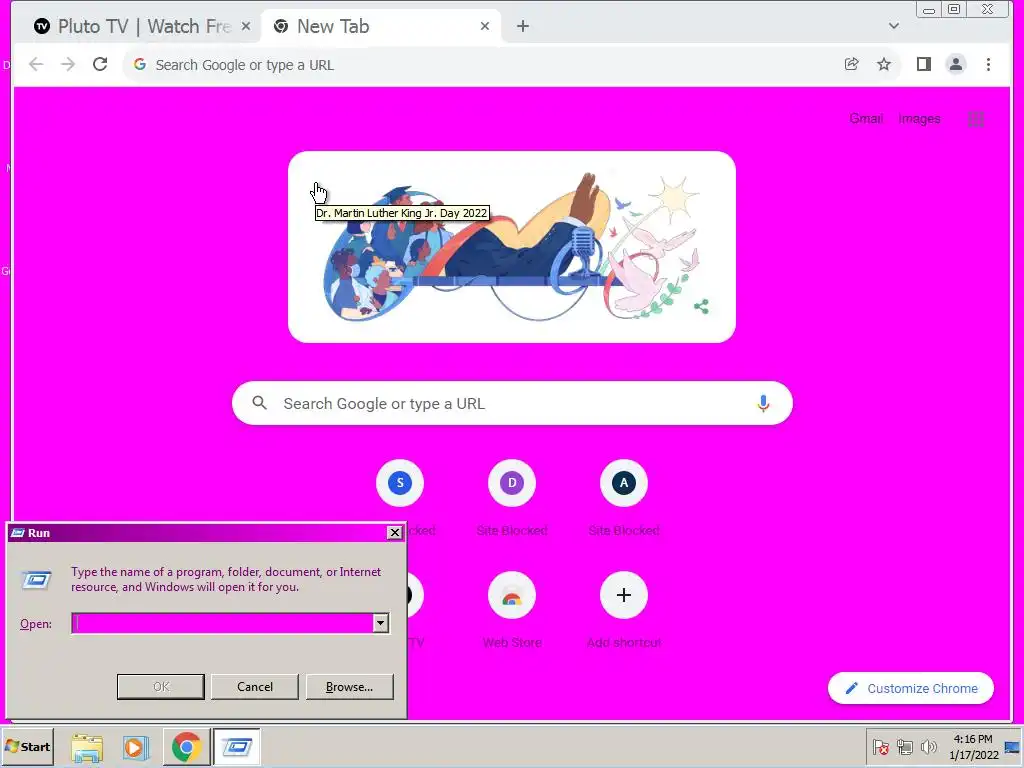Start voice search with the microphone icon
The height and width of the screenshot is (768, 1024).
[x=763, y=404]
